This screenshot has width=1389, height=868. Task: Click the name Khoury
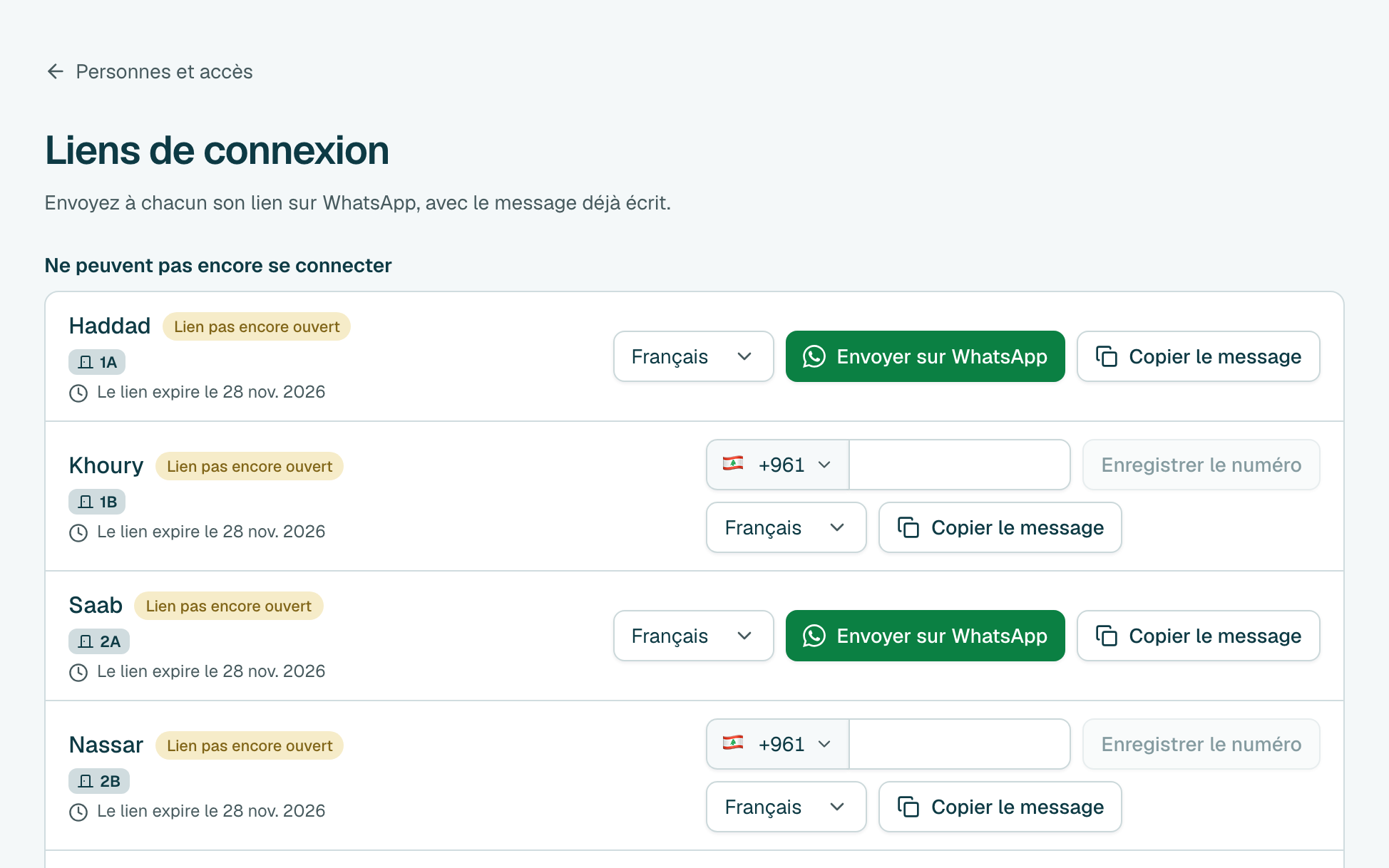click(106, 465)
